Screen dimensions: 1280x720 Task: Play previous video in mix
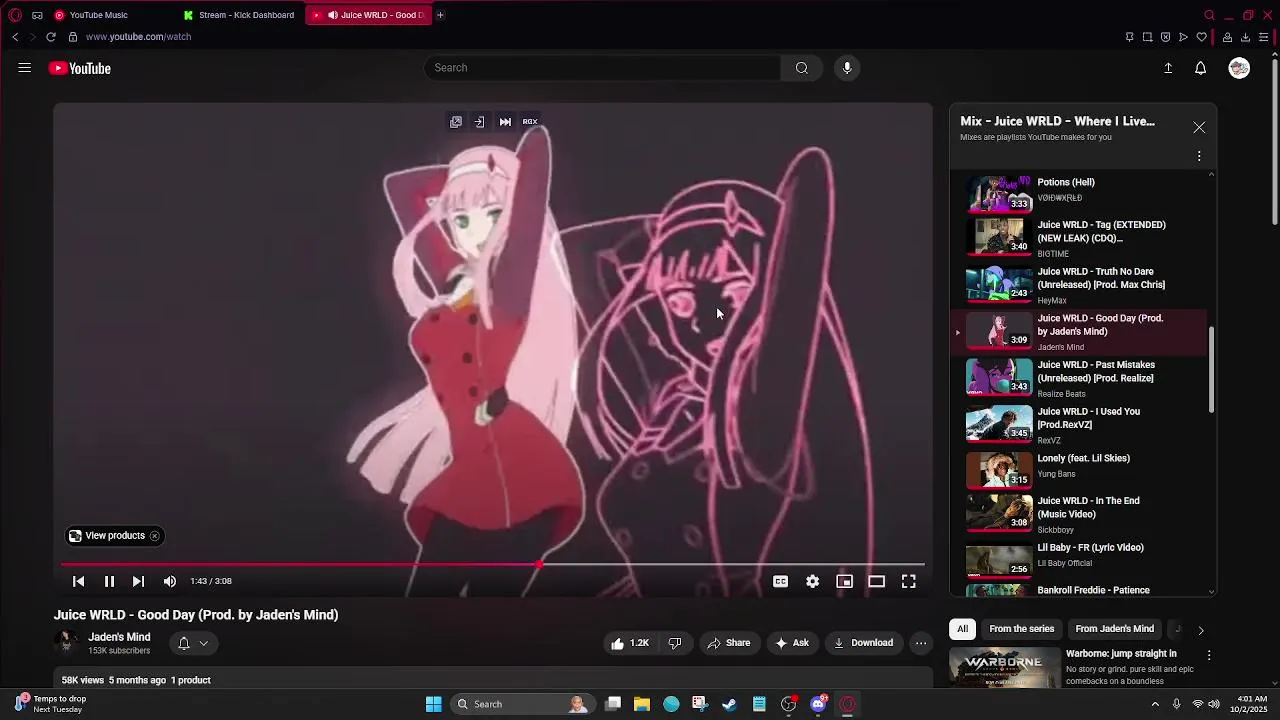tap(78, 581)
